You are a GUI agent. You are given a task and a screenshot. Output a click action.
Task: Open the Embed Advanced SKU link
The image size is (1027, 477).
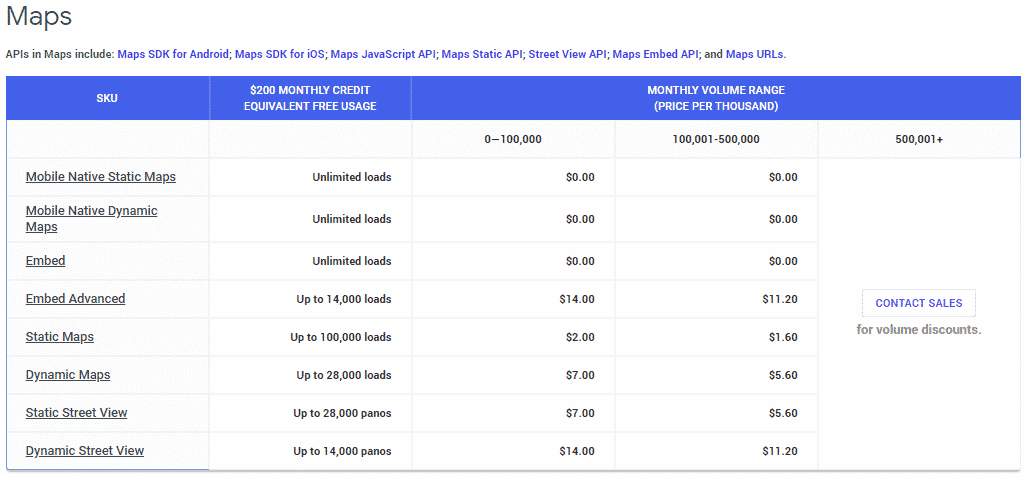tap(75, 299)
